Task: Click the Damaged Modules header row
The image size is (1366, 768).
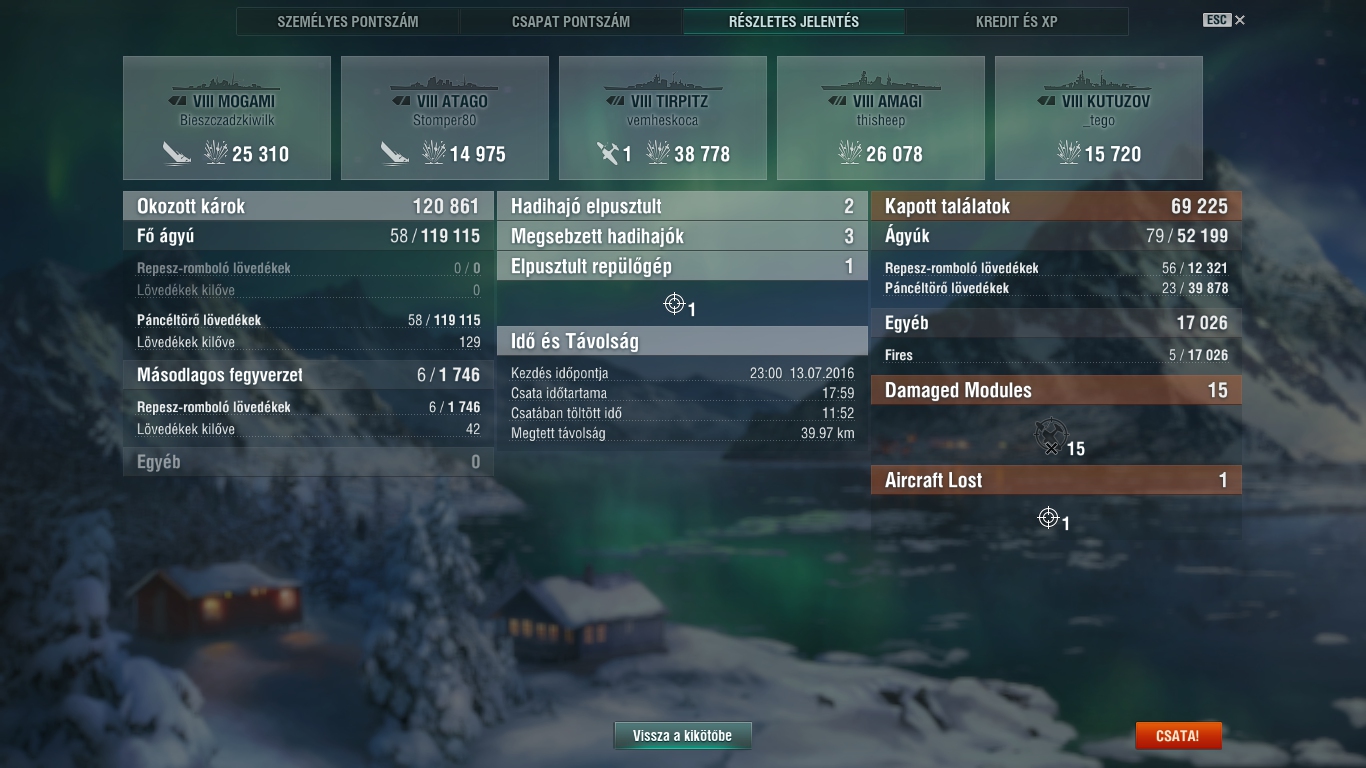Action: (1056, 390)
